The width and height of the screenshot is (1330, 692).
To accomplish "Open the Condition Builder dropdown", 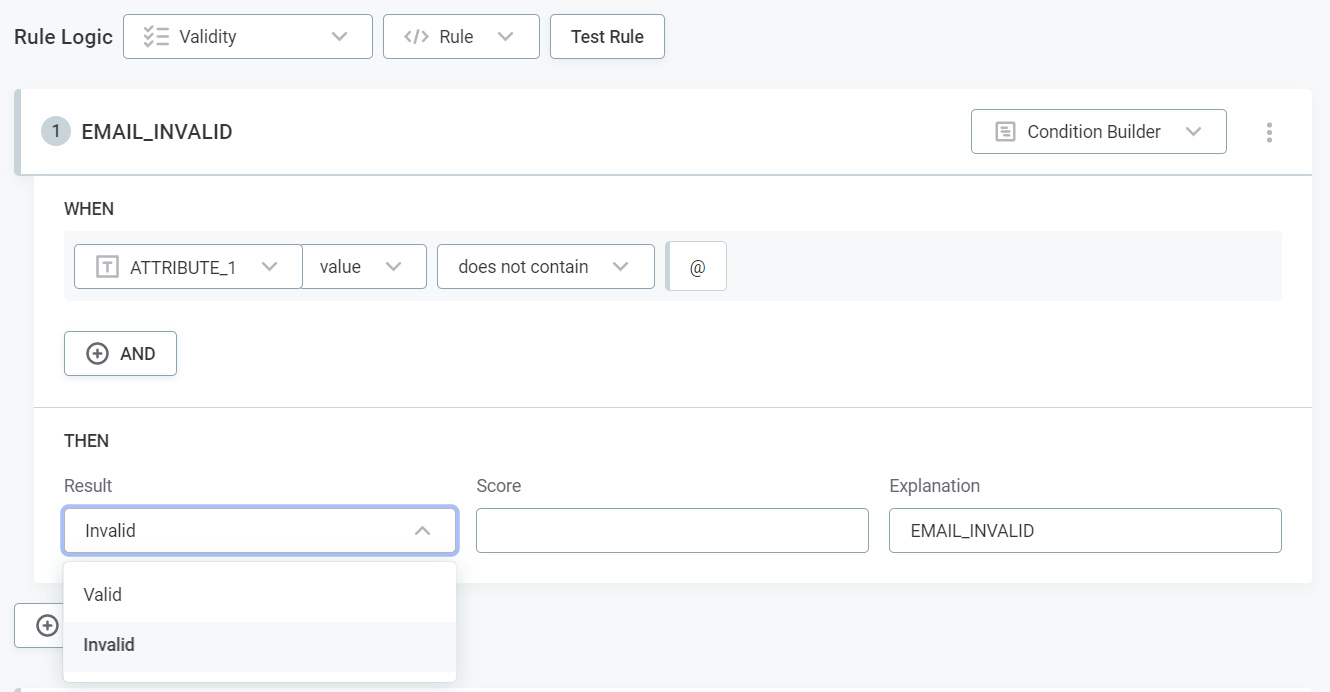I will point(1098,132).
